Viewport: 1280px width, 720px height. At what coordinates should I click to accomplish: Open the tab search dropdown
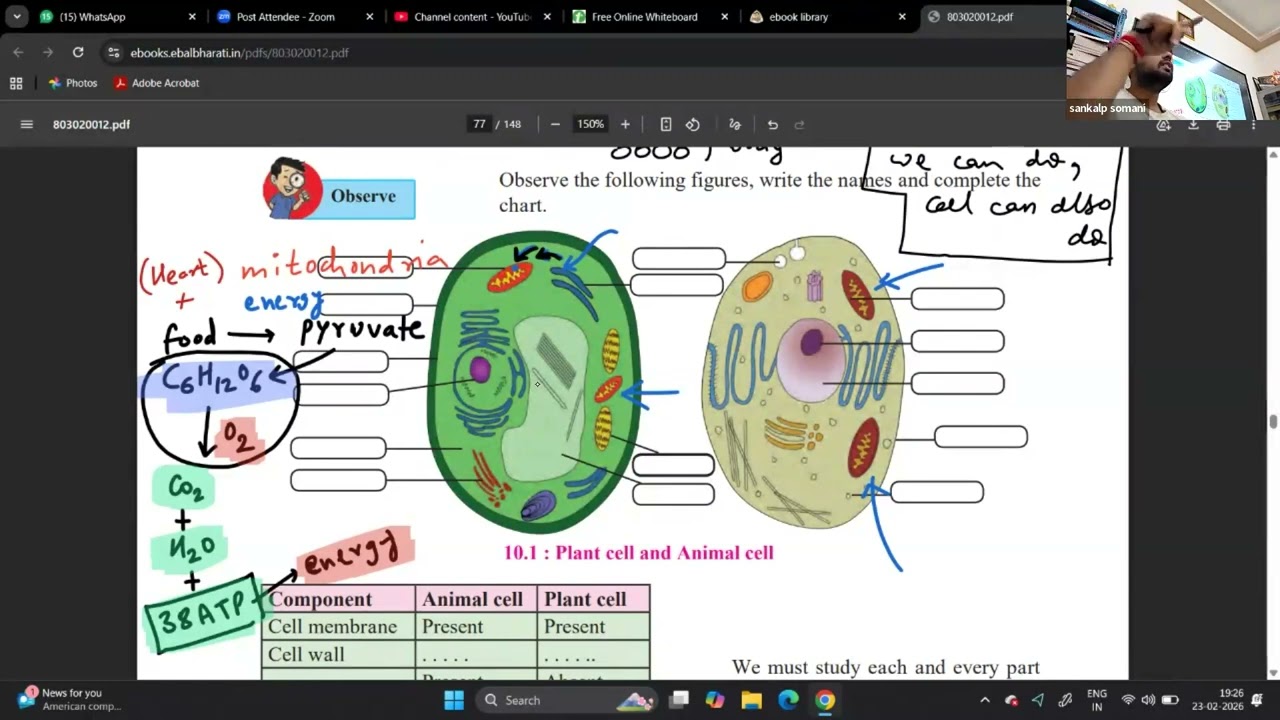16,17
